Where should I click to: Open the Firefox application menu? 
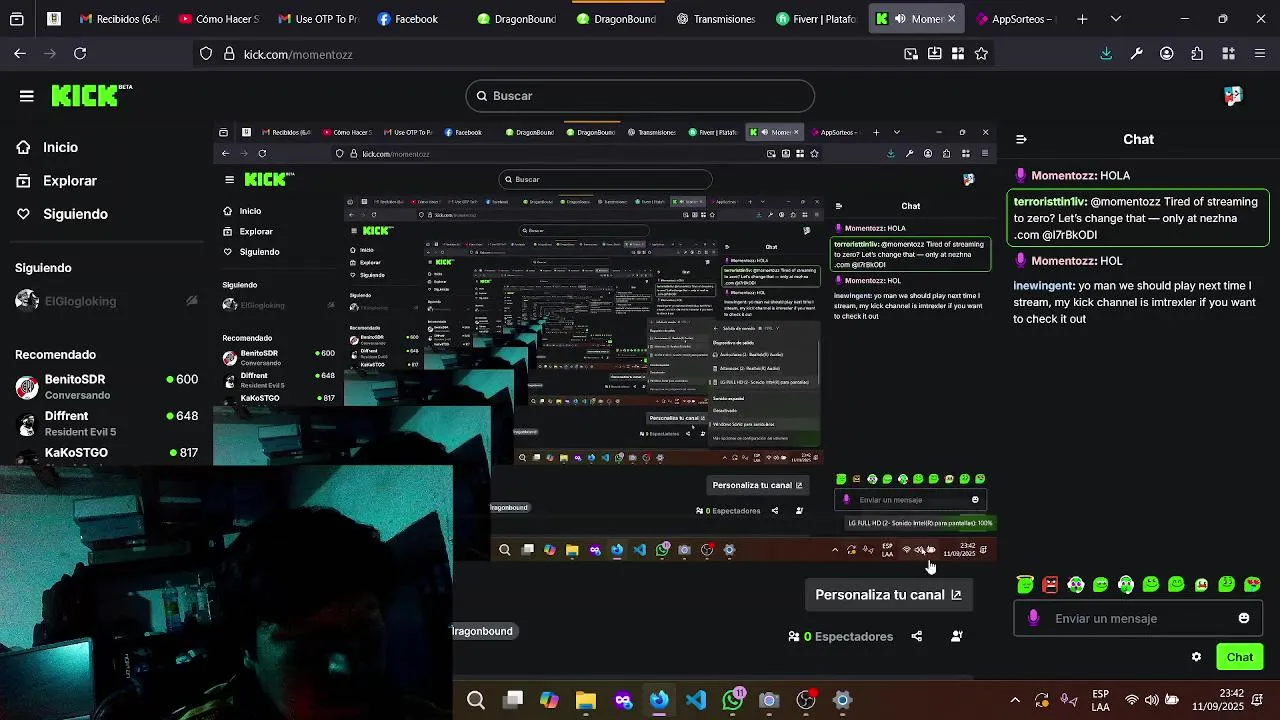click(1259, 54)
